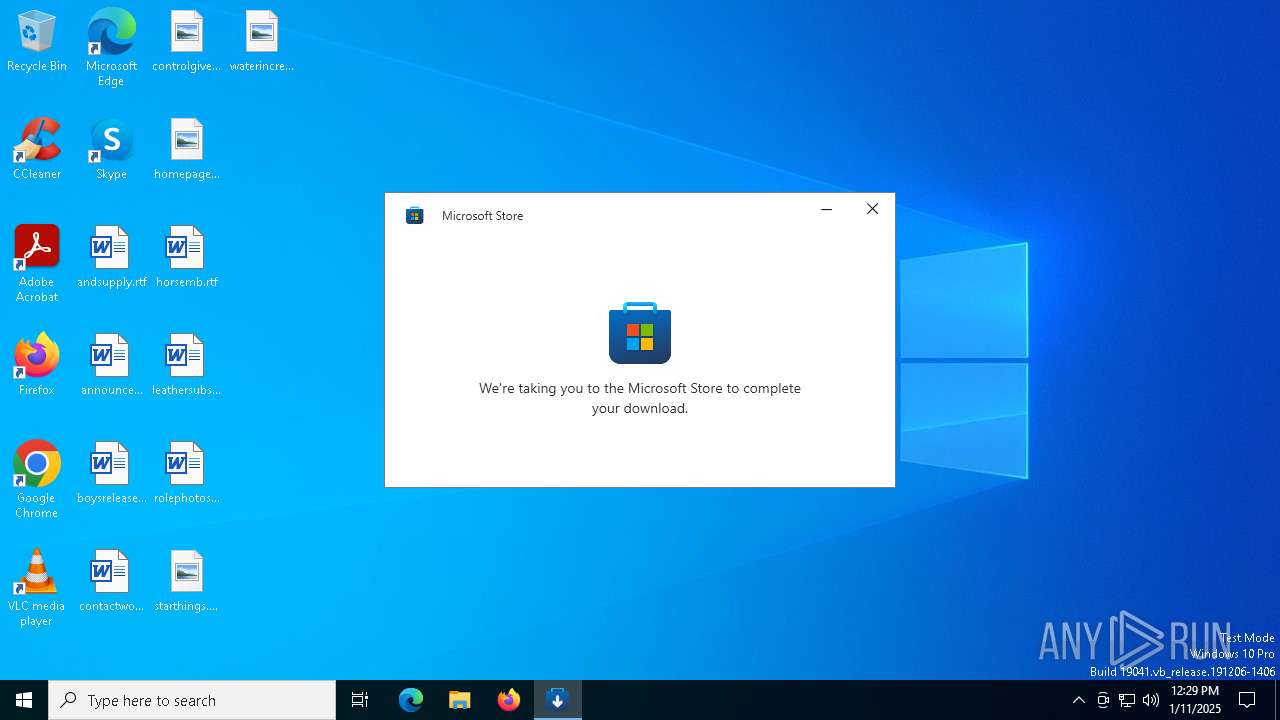Select the starthings image file on desktop
The image size is (1280, 720).
point(186,582)
